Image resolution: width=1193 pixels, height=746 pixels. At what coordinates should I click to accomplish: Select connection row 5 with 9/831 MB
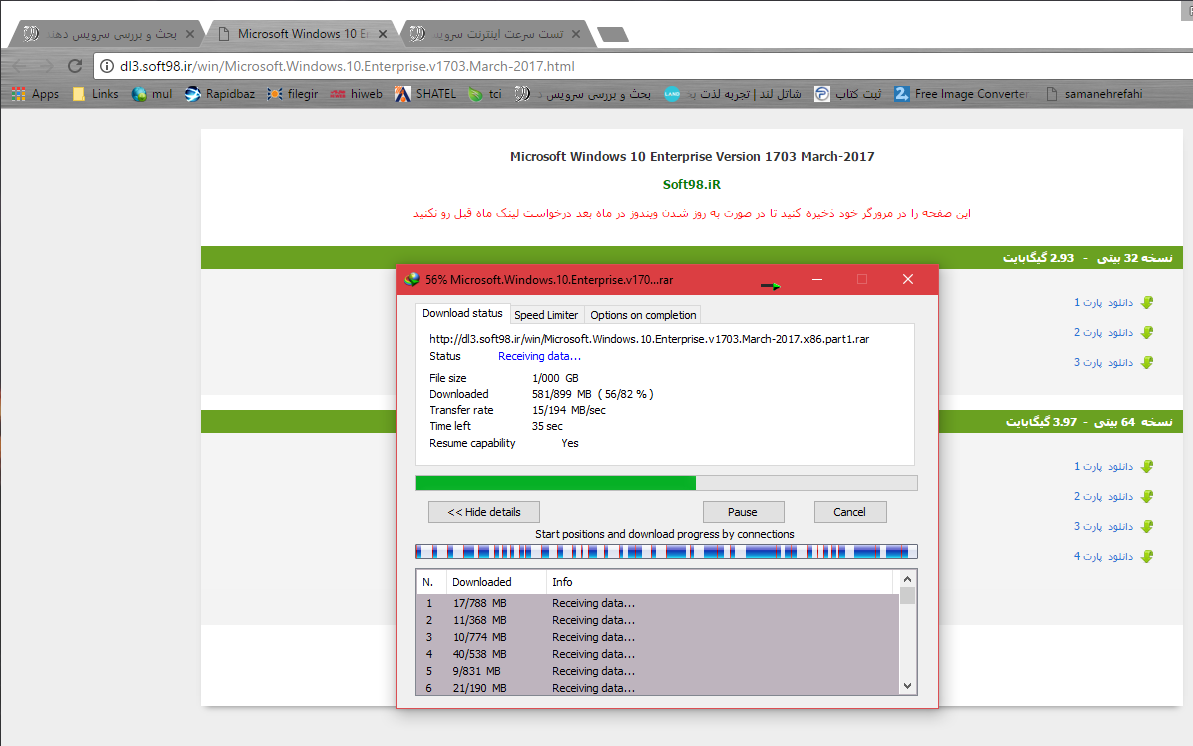pos(657,671)
